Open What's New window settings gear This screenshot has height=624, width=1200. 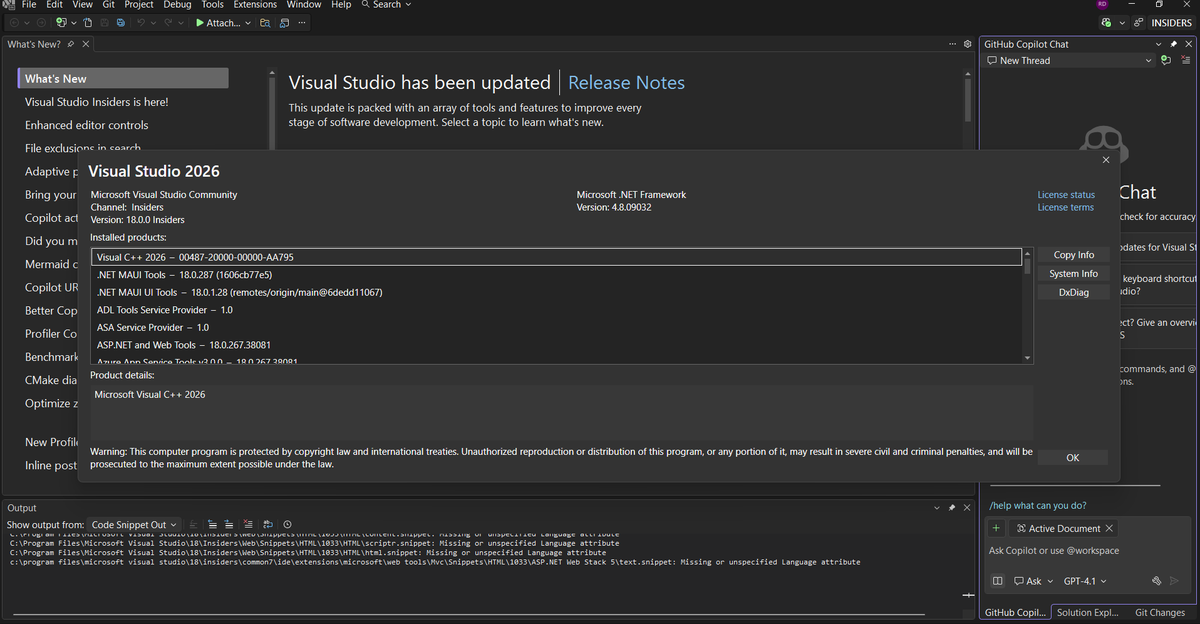967,44
